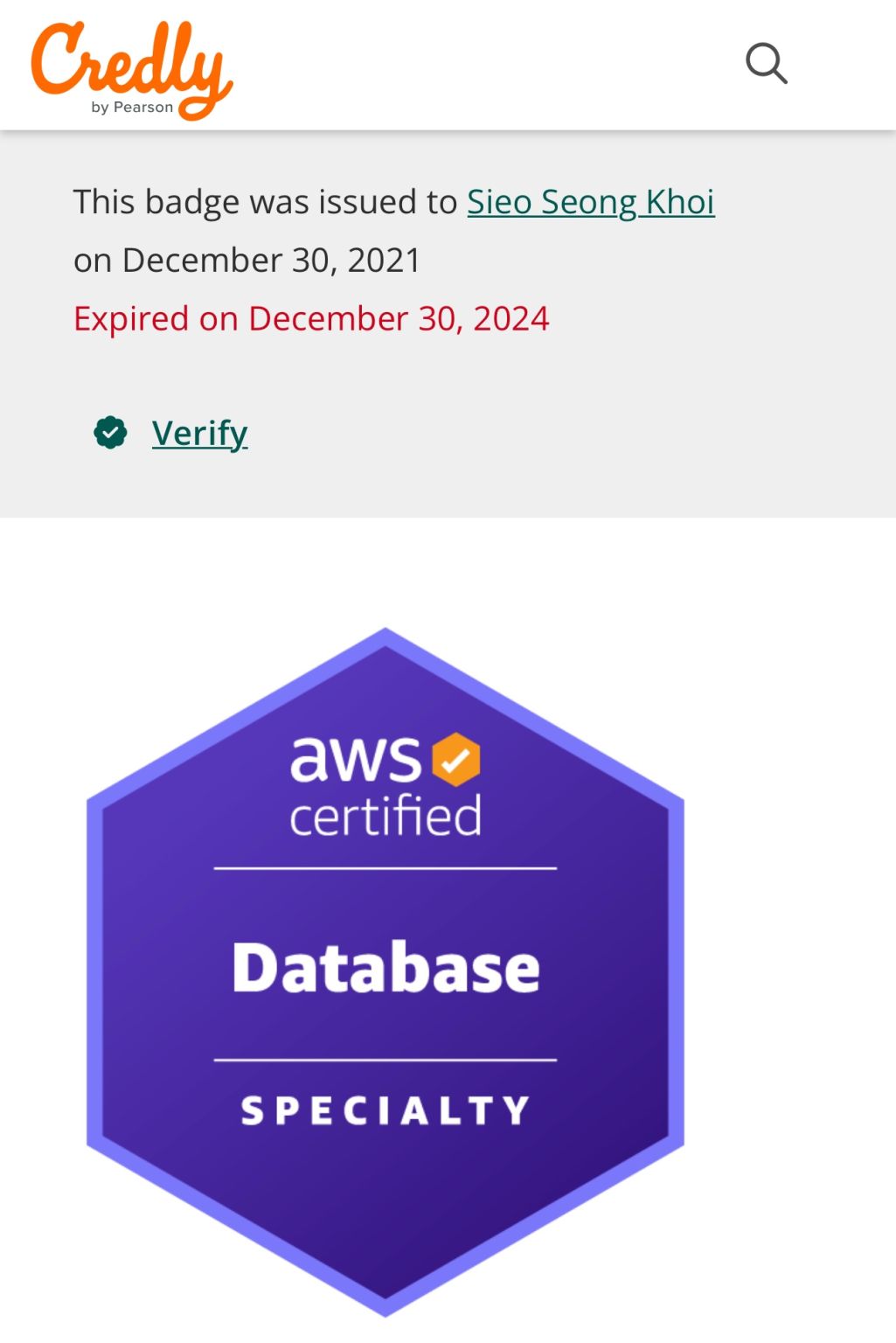Click the "by Pearson" text under the logo
896x1343 pixels.
coord(132,108)
